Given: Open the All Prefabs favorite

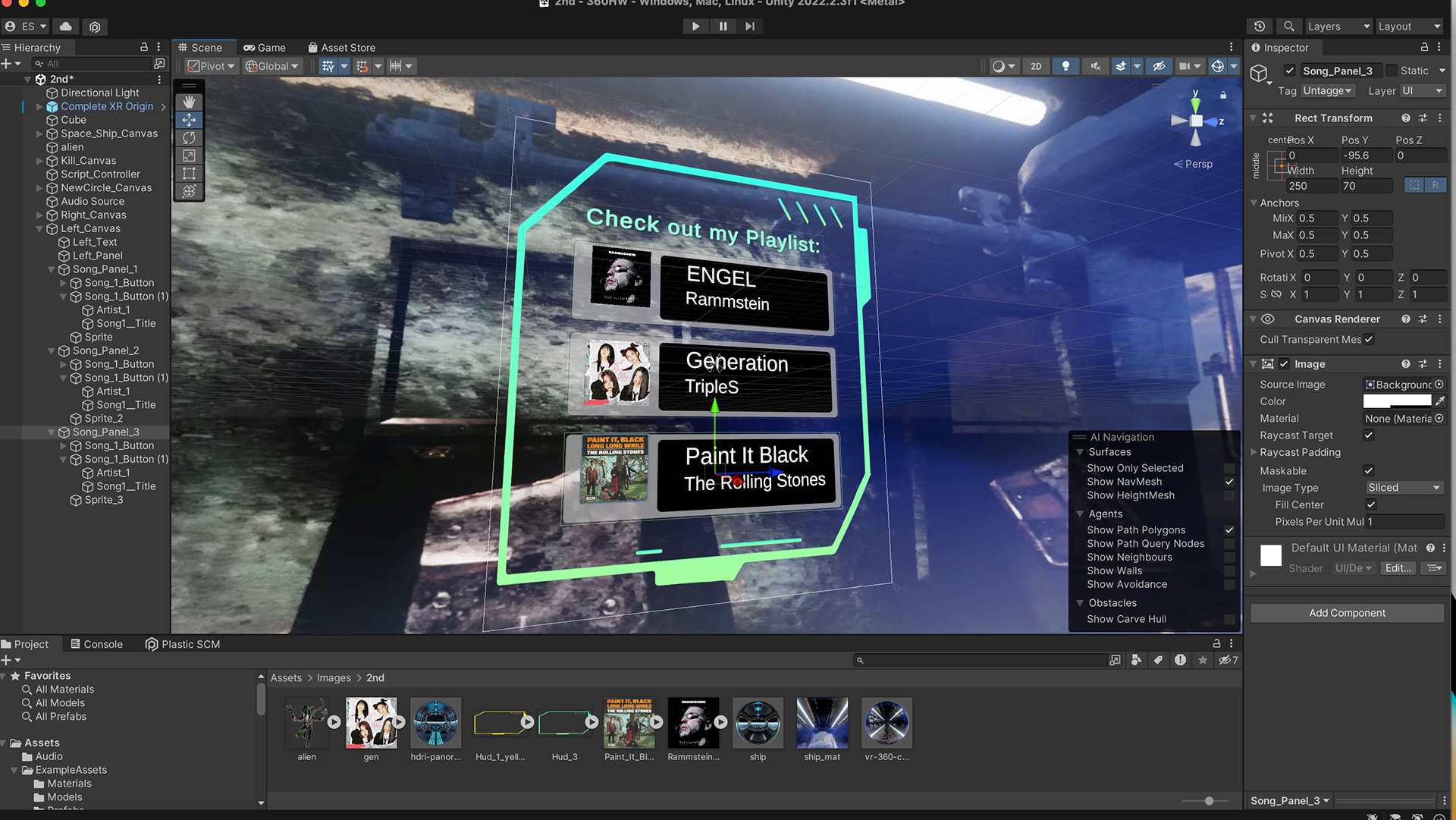Looking at the screenshot, I should pyautogui.click(x=61, y=717).
